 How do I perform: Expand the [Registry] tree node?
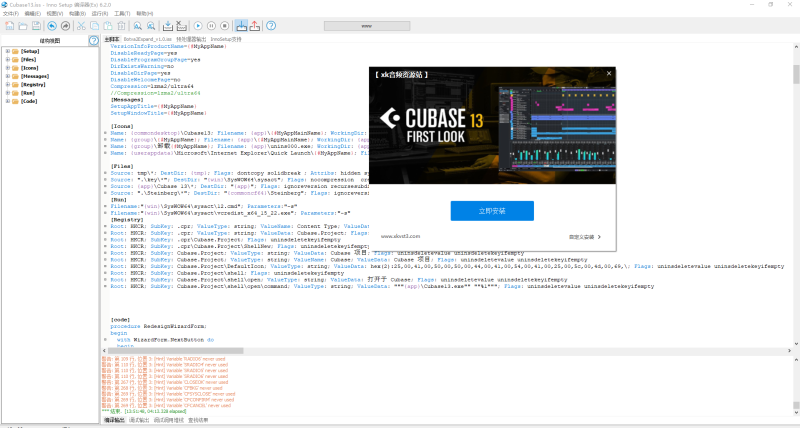tap(8, 84)
